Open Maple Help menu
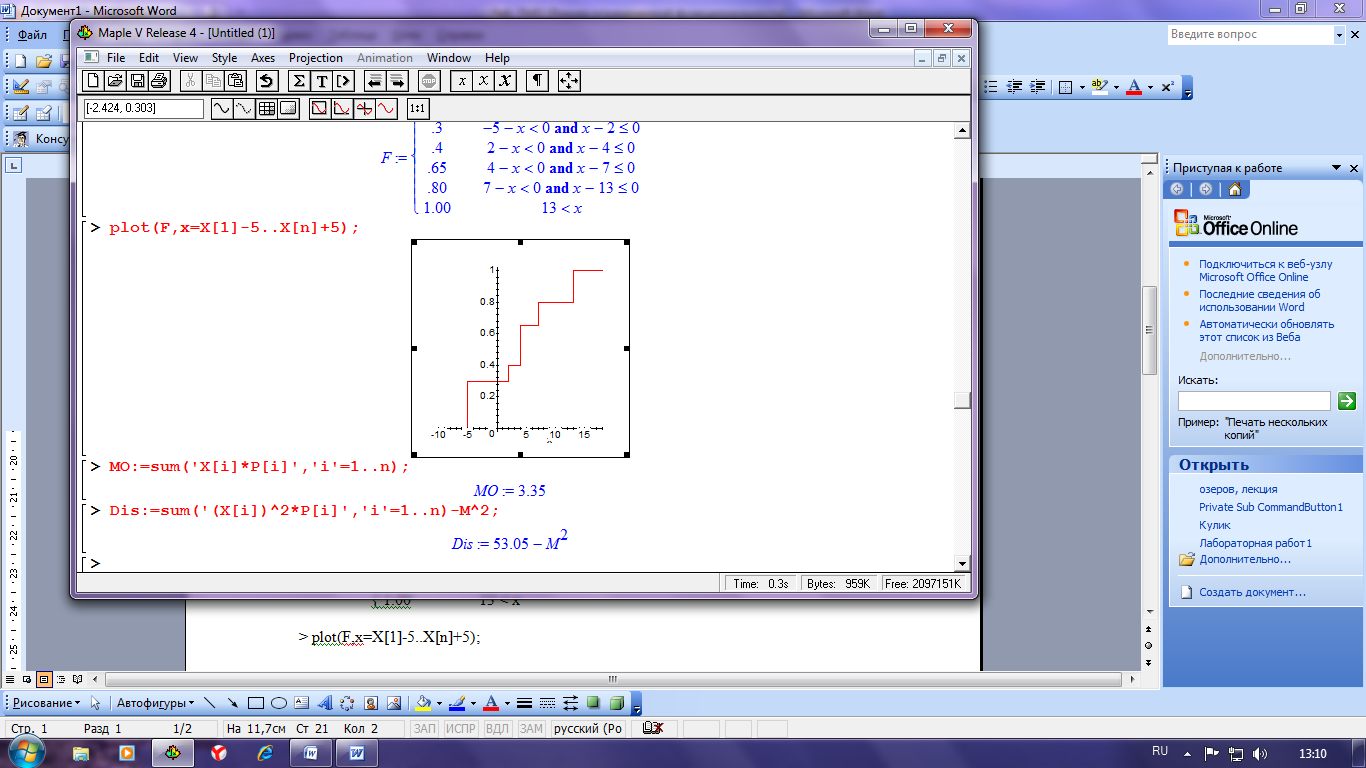The height and width of the screenshot is (768, 1366). tap(497, 58)
